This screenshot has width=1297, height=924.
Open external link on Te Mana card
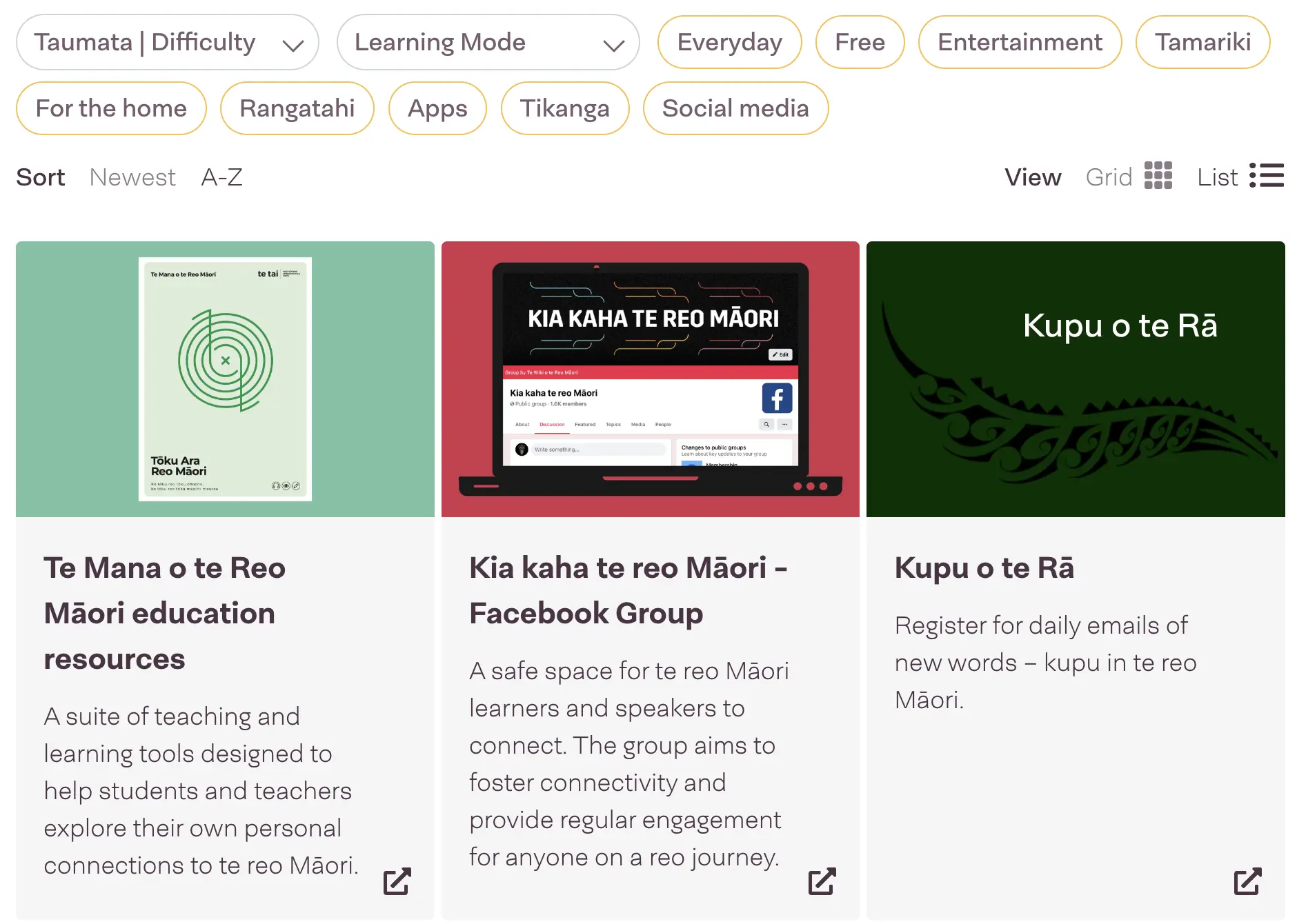click(x=397, y=881)
